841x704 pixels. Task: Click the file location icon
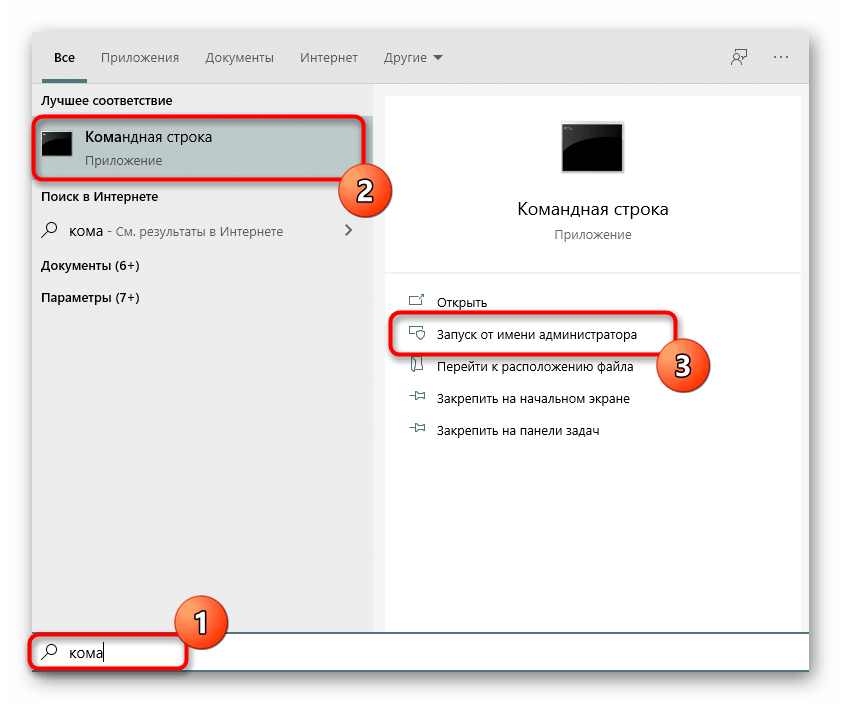click(417, 366)
